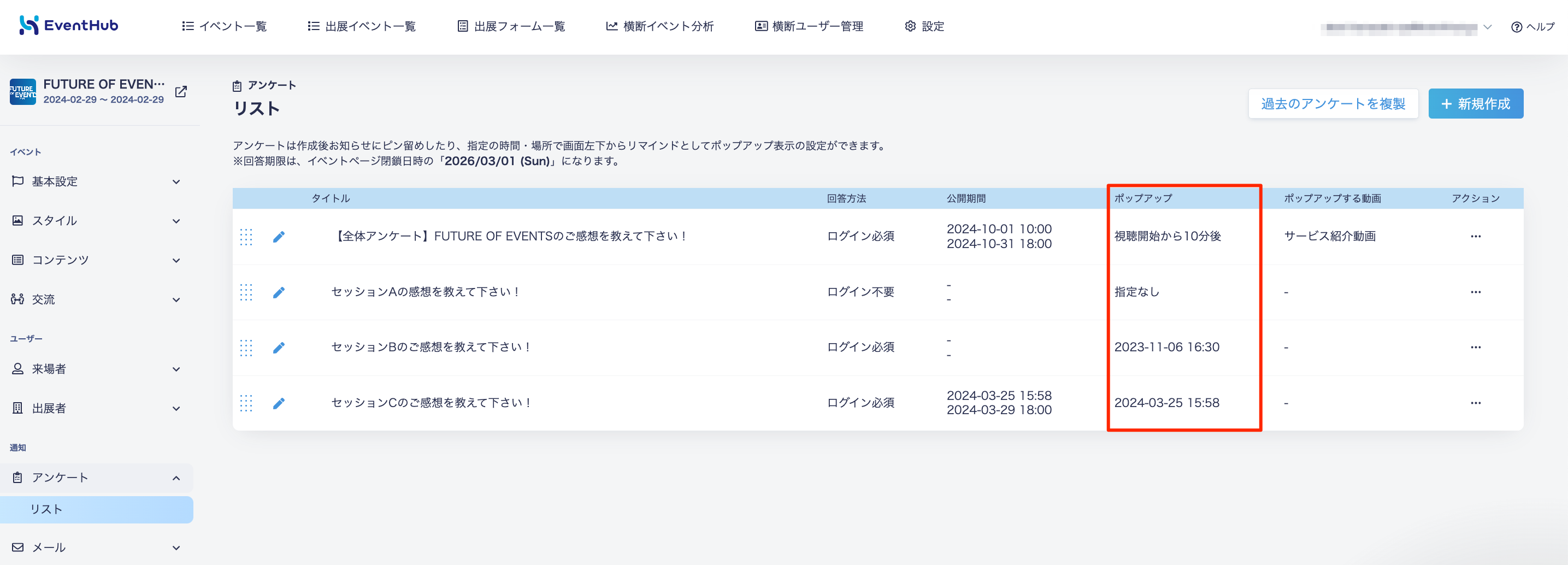This screenshot has width=1568, height=565.
Task: Click the list icon next to コンテンツ
Action: [x=17, y=260]
